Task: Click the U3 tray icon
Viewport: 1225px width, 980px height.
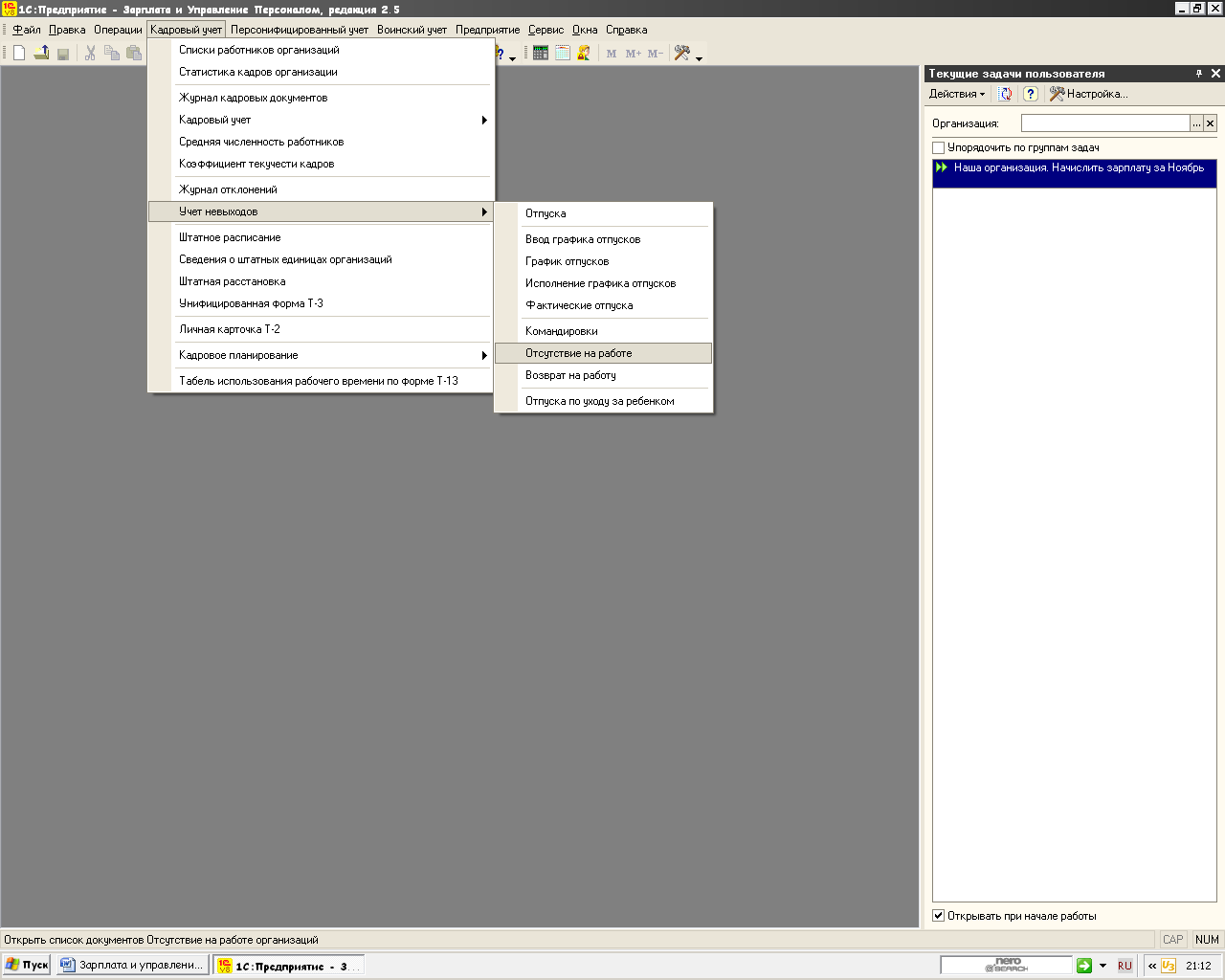Action: pos(1169,966)
